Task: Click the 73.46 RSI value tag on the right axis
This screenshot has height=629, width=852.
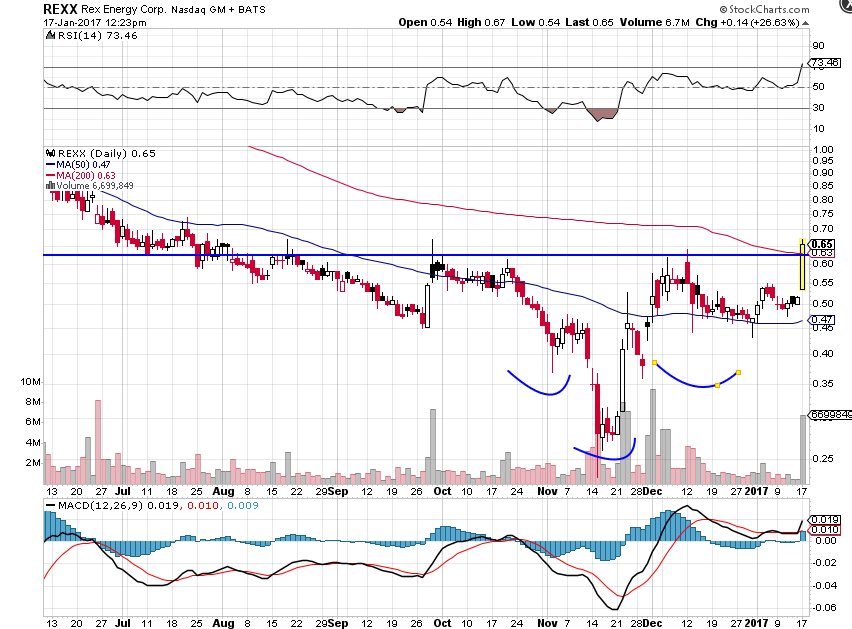Action: [825, 63]
